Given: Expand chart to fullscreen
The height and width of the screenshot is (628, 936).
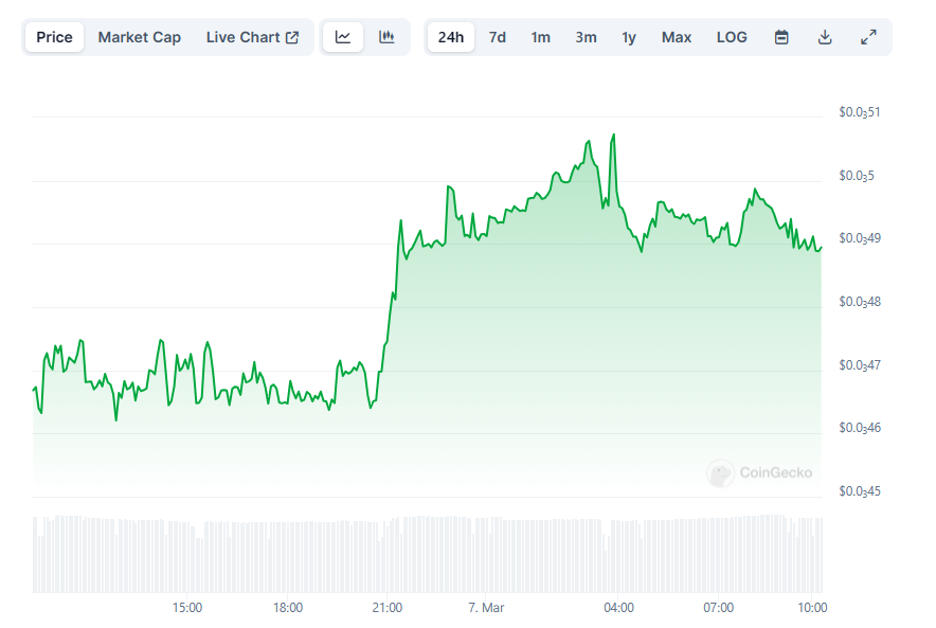Looking at the screenshot, I should click(868, 37).
